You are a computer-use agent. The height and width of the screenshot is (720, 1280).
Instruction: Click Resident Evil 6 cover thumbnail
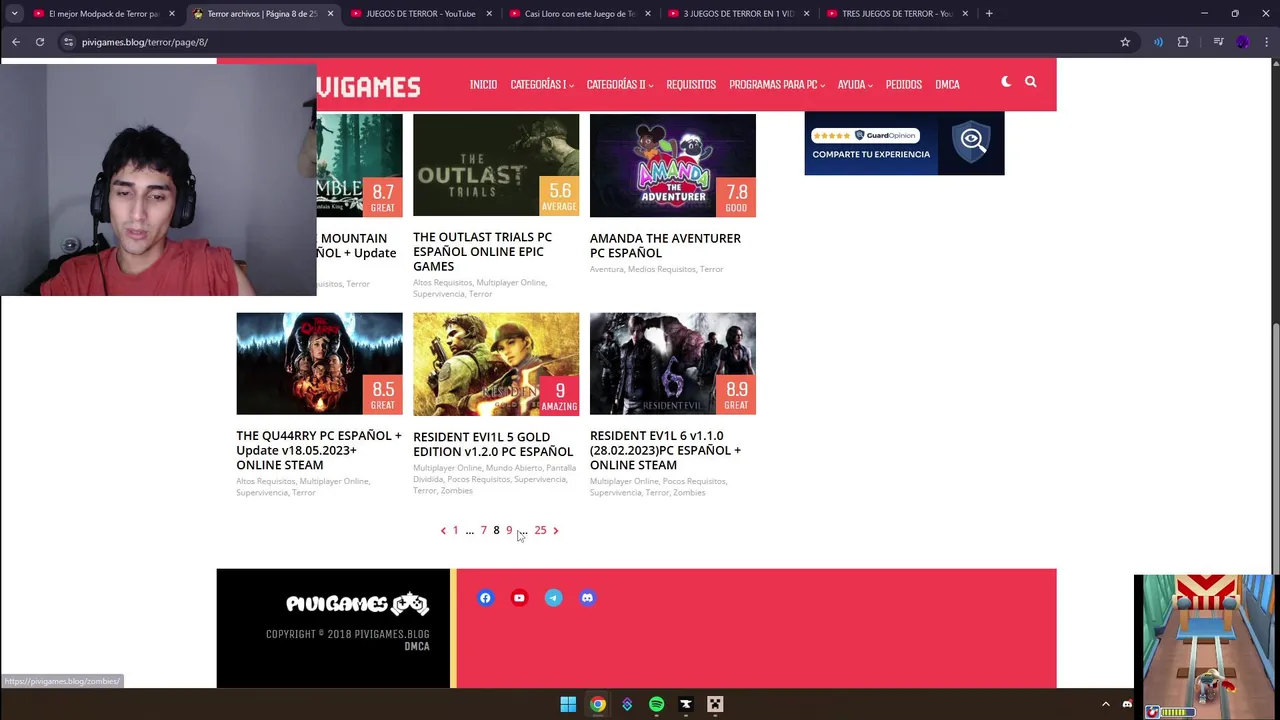pyautogui.click(x=673, y=363)
